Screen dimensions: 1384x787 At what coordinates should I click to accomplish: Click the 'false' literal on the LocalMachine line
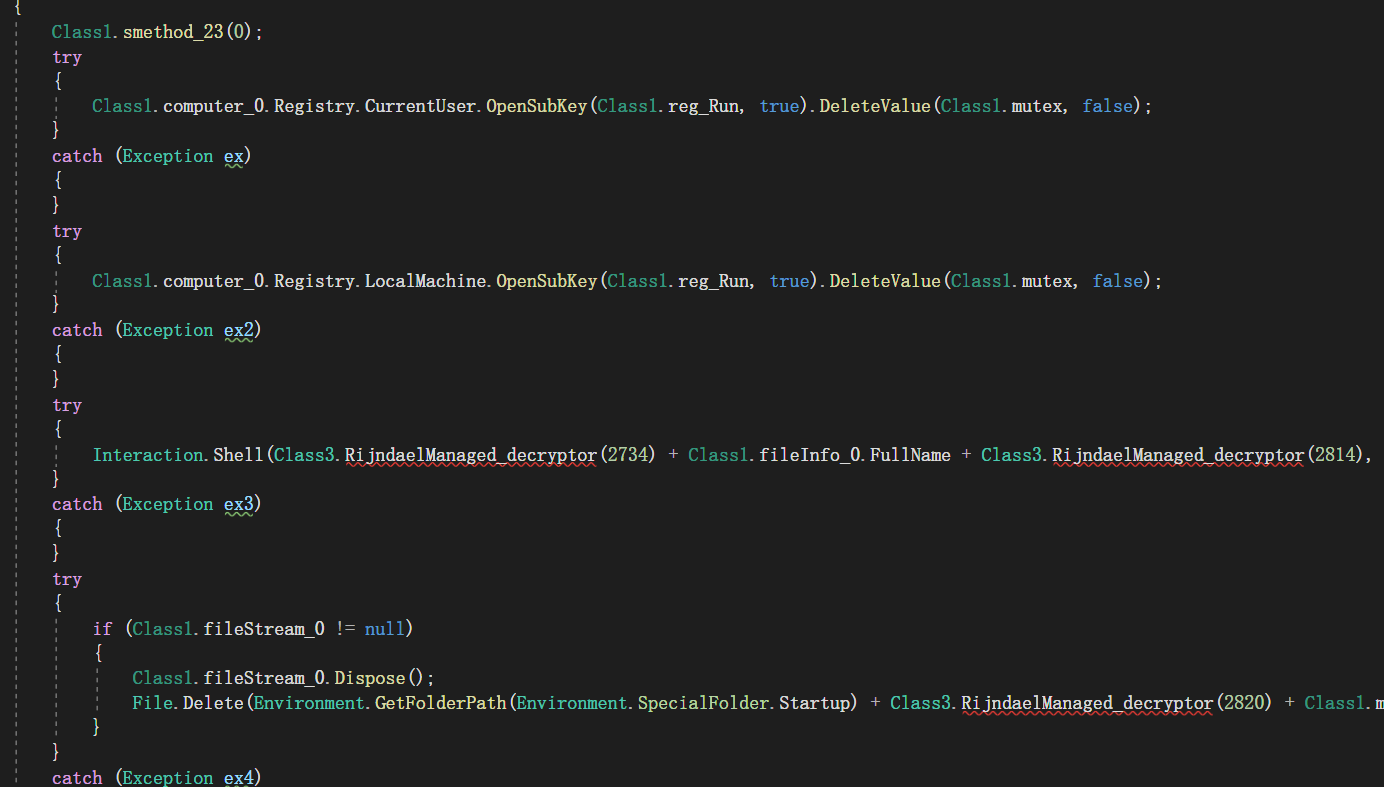point(1117,281)
